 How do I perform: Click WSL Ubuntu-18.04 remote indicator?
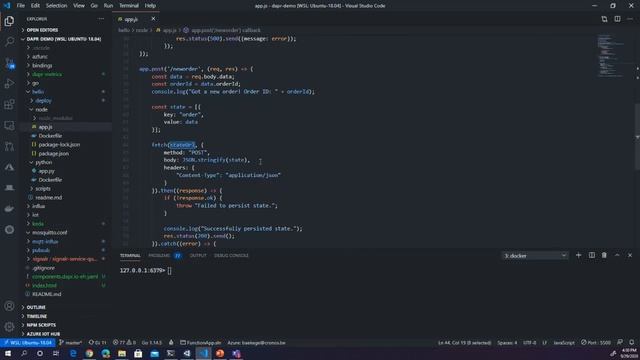(28, 342)
